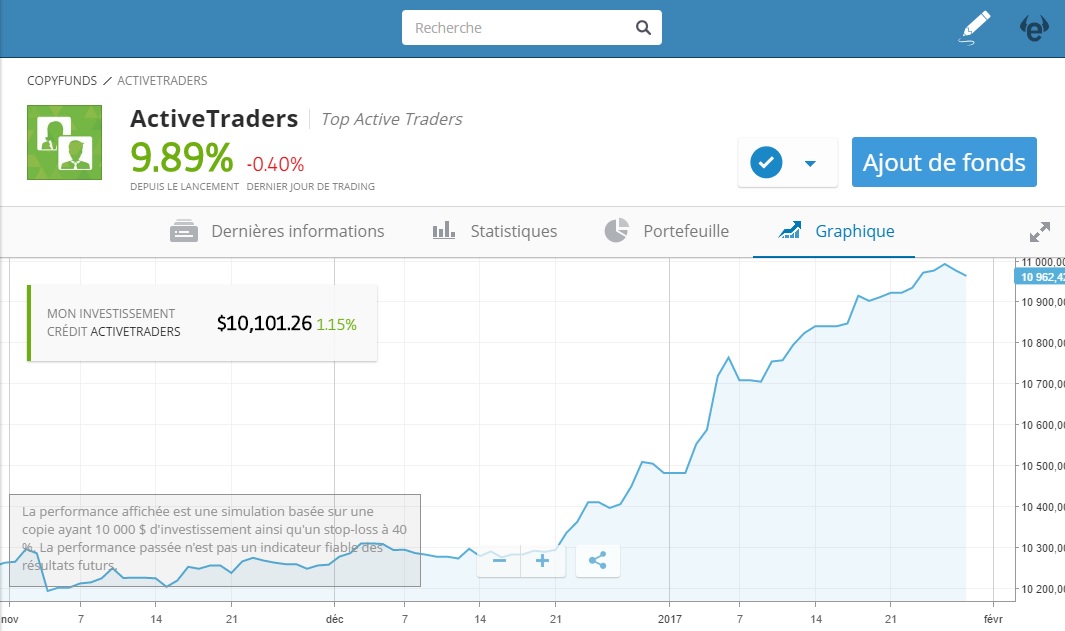The image size is (1065, 631).
Task: Expand chart to fullscreen arrows
Action: 1040,232
